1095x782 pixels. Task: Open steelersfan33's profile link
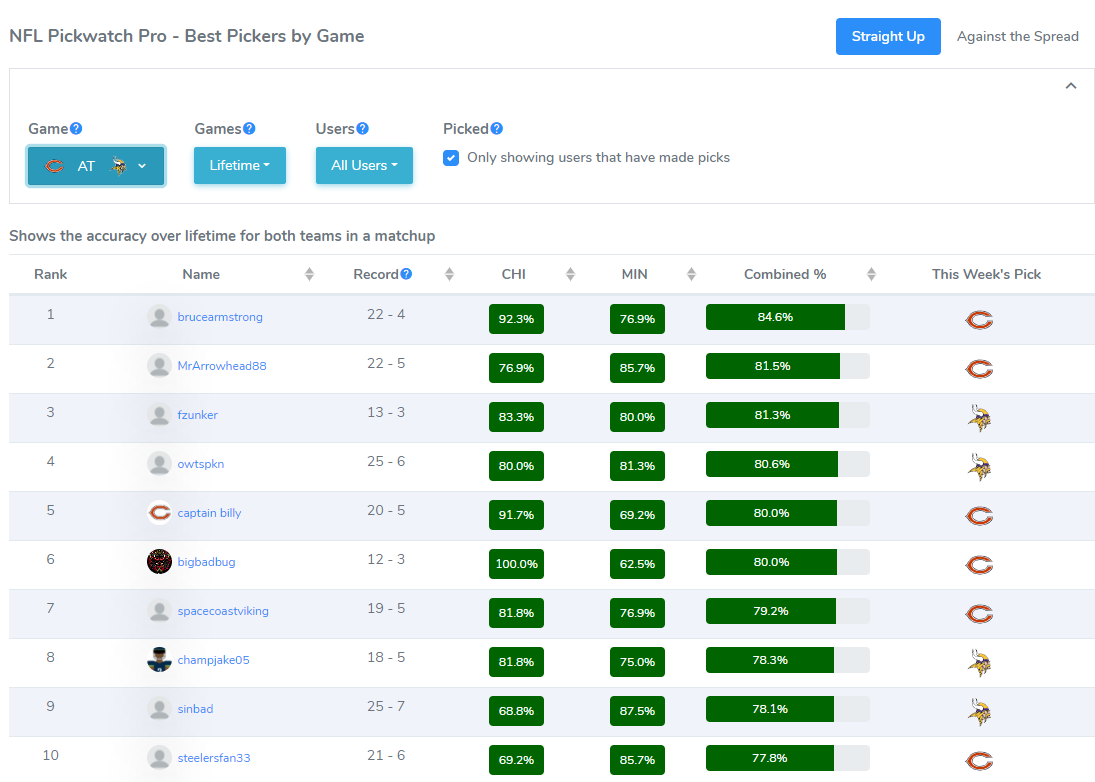[x=214, y=758]
